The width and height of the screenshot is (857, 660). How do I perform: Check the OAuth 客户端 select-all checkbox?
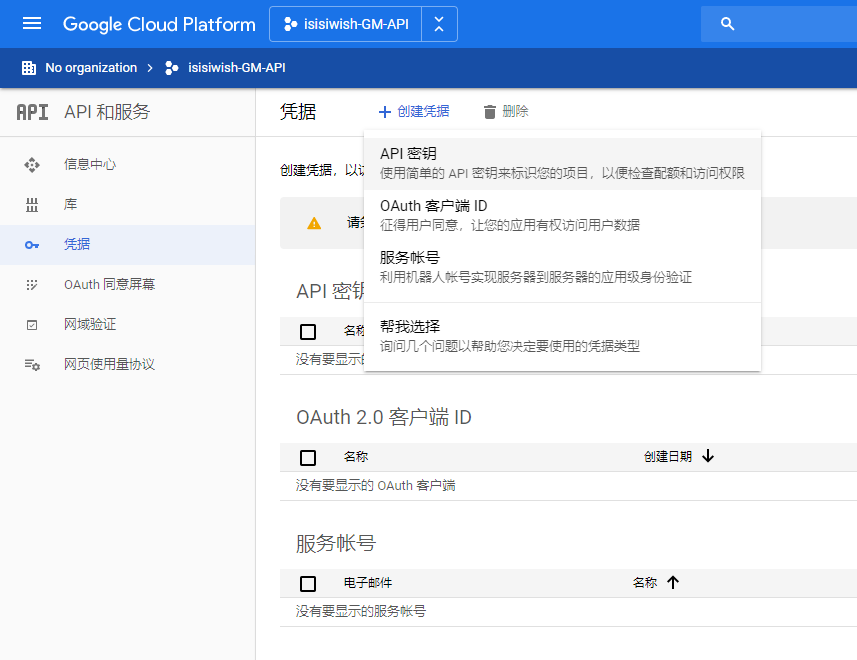307,456
